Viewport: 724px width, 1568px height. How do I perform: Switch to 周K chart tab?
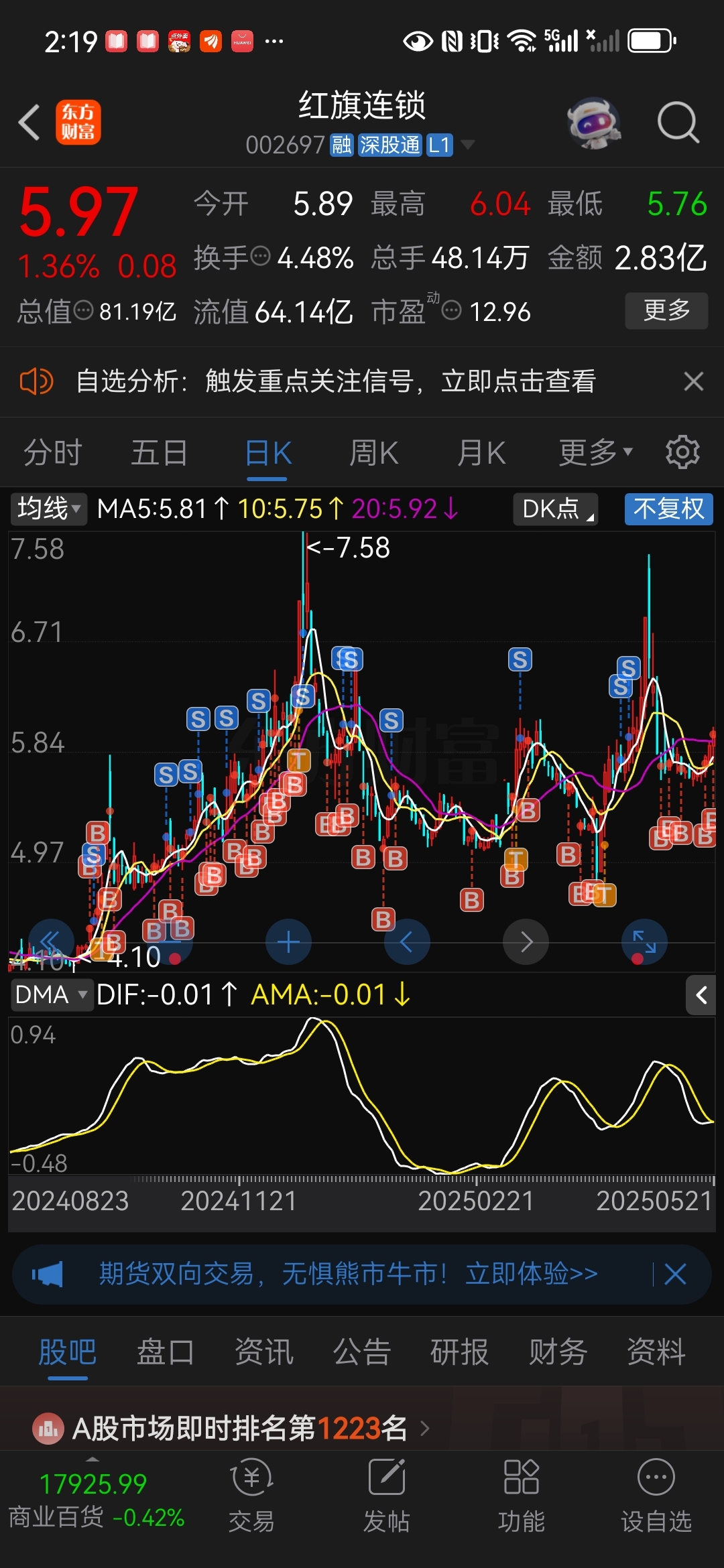(373, 453)
